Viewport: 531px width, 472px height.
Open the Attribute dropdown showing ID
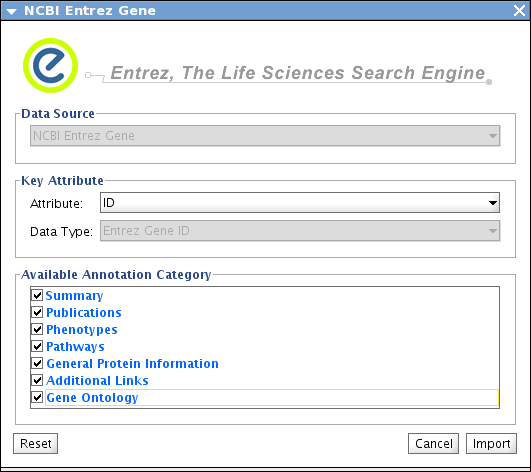(x=300, y=203)
